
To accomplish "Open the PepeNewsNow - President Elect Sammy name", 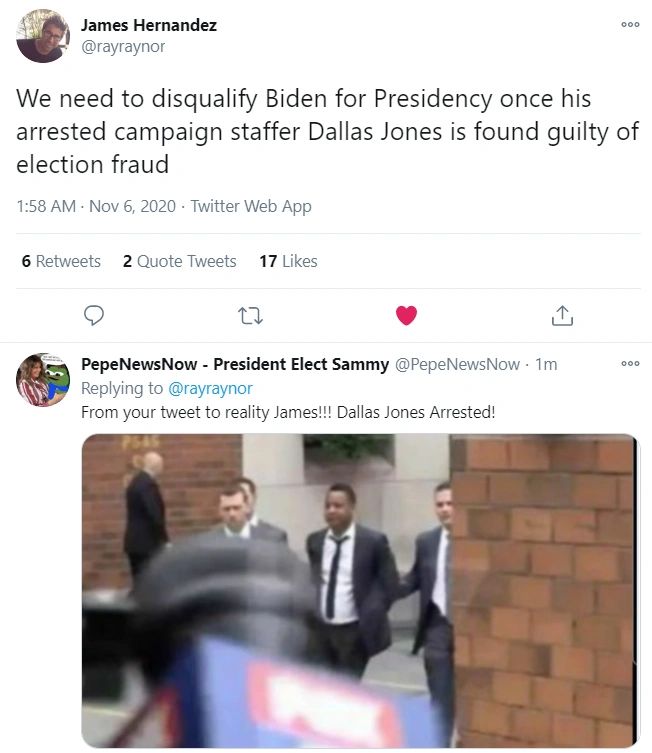I will (234, 365).
